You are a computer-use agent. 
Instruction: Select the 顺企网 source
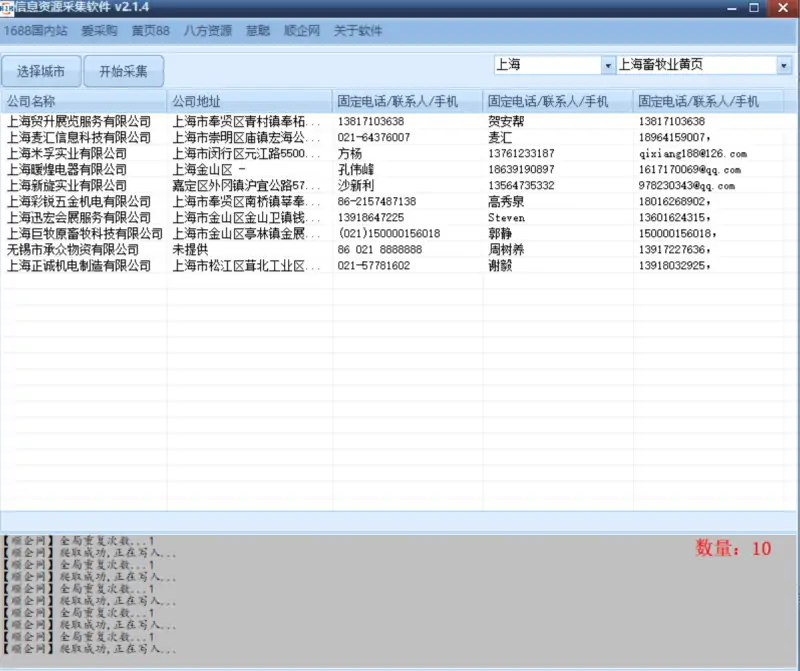click(301, 31)
